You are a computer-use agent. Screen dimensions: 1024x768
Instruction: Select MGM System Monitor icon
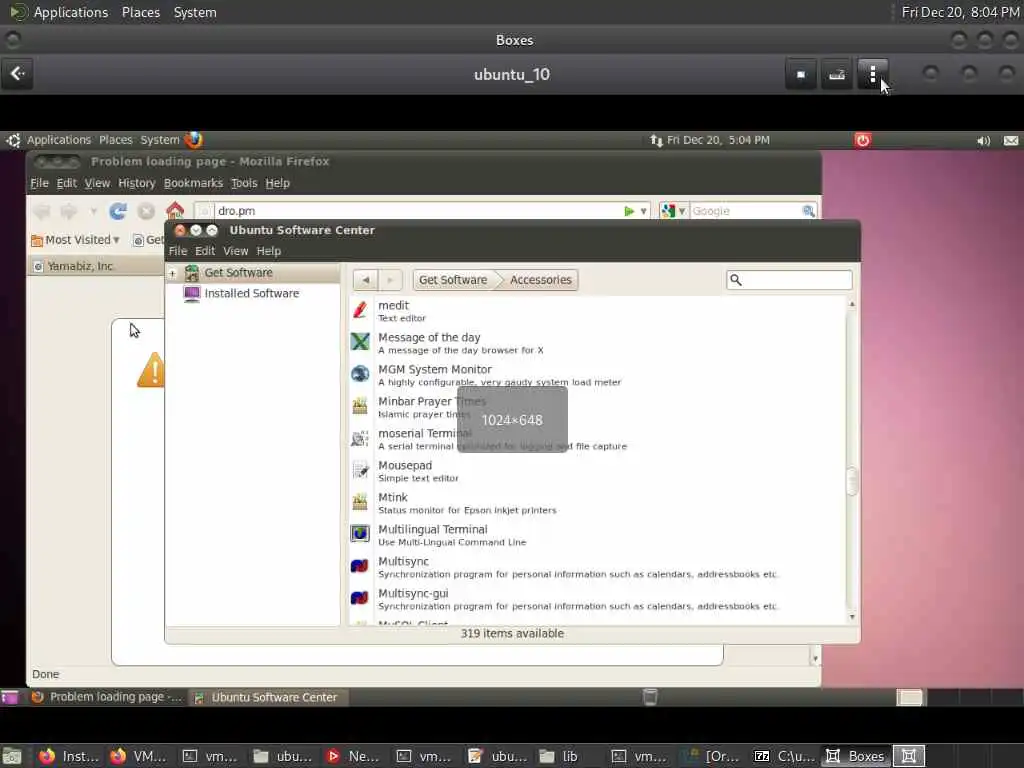coord(360,374)
